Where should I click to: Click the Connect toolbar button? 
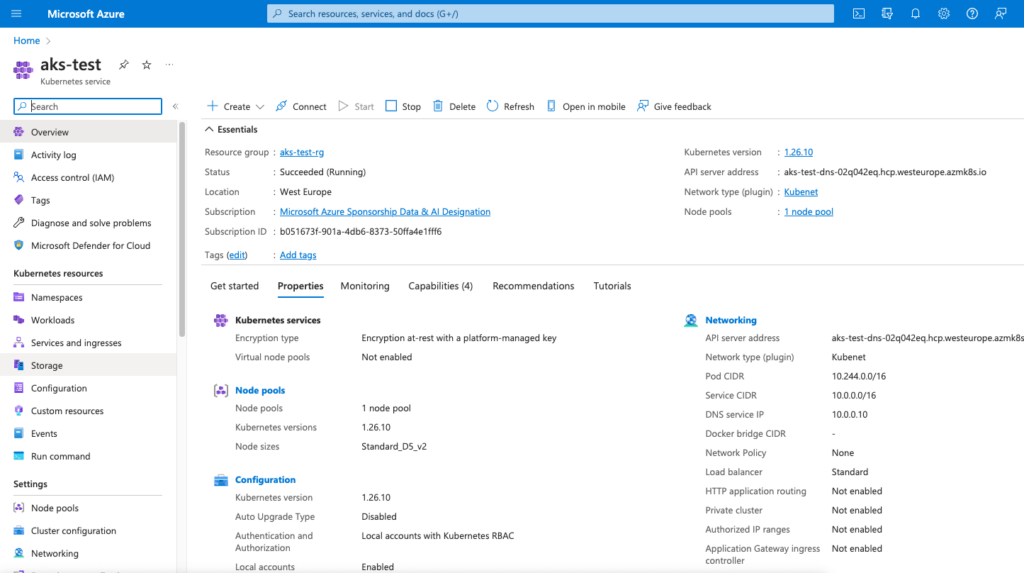coord(301,106)
